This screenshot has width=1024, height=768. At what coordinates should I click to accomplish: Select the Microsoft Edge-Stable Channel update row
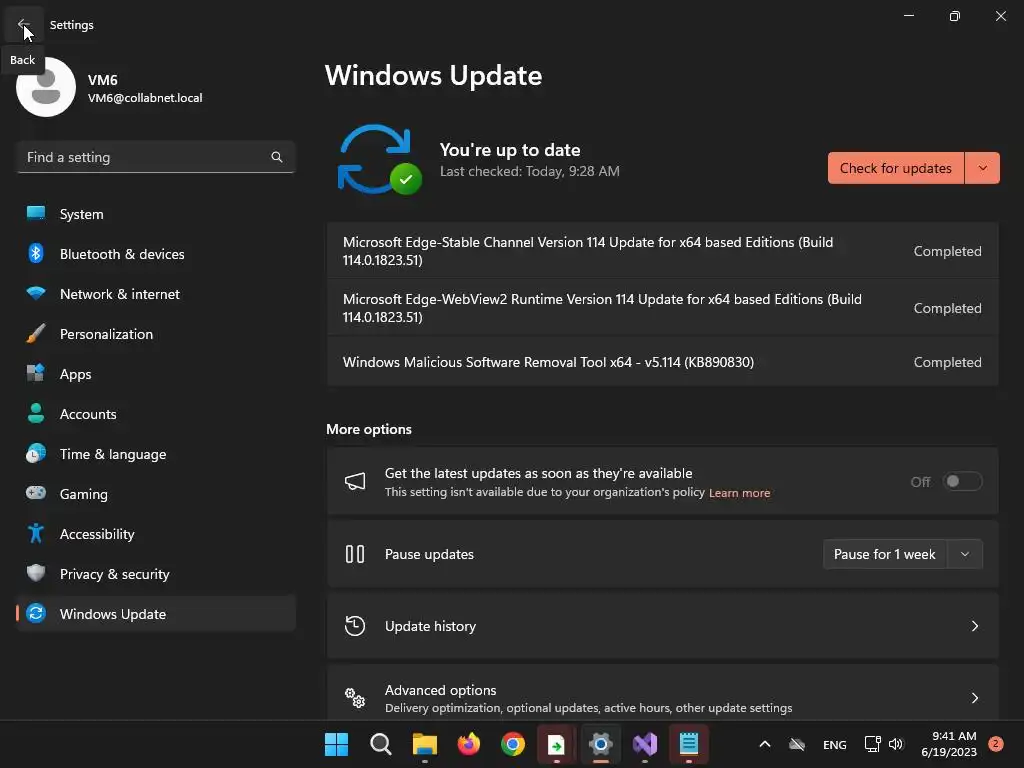click(x=662, y=251)
